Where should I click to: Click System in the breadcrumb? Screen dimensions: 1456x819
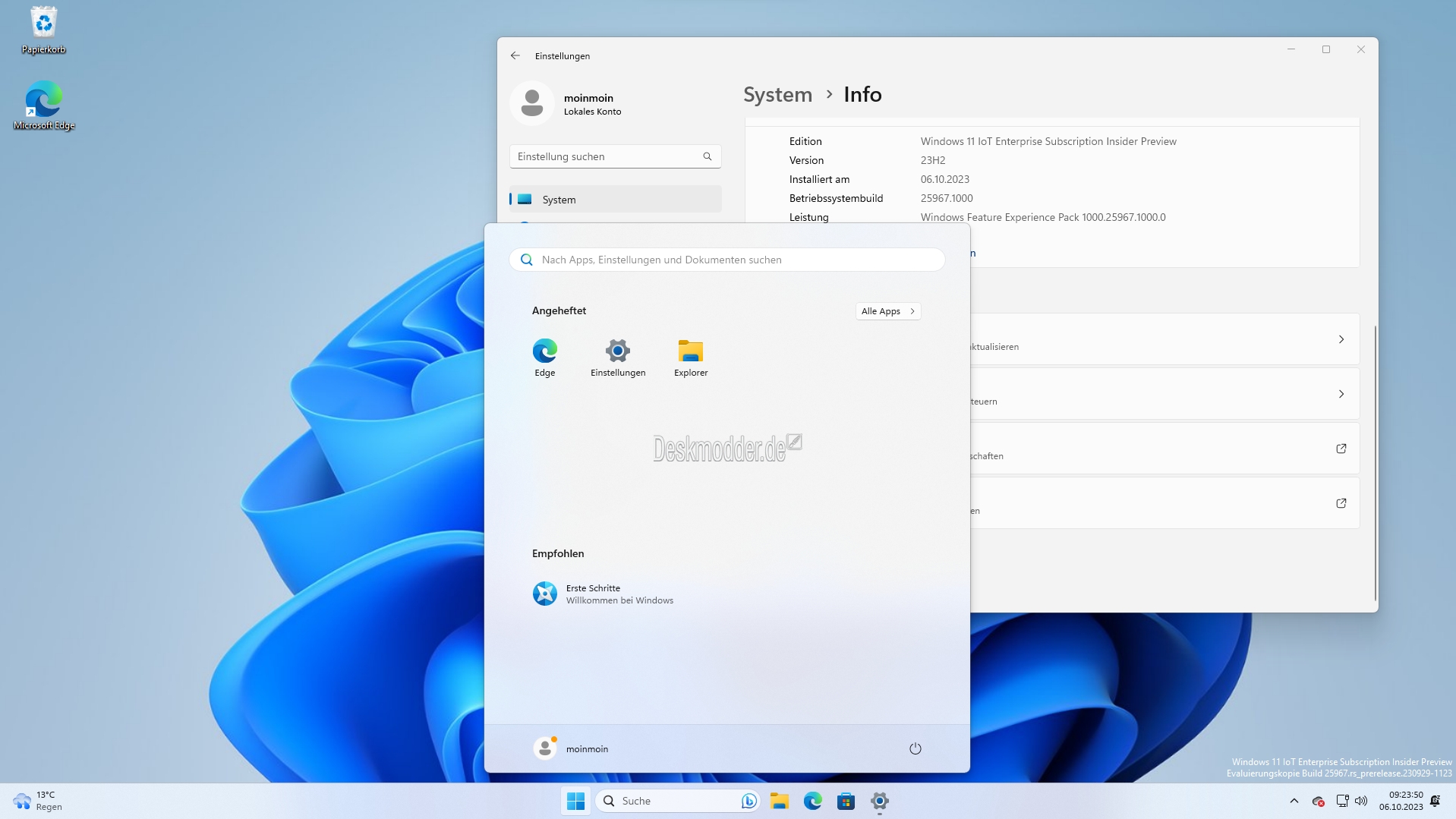point(777,95)
